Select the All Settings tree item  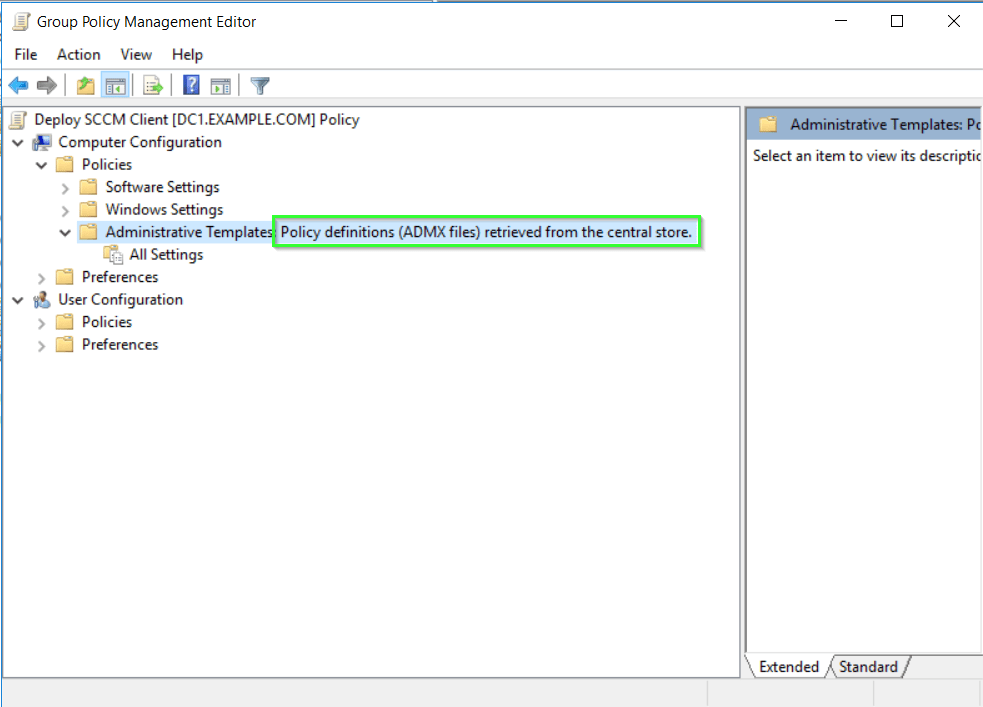pyautogui.click(x=166, y=255)
